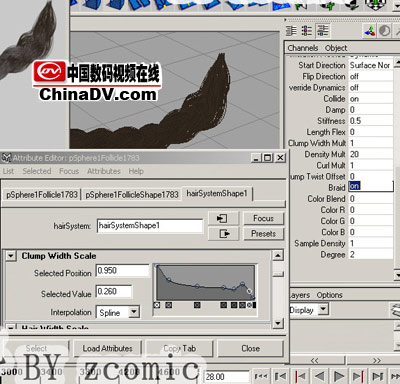Open the Selected menu in Attribute Editor
This screenshot has height=384, width=400.
coord(37,171)
